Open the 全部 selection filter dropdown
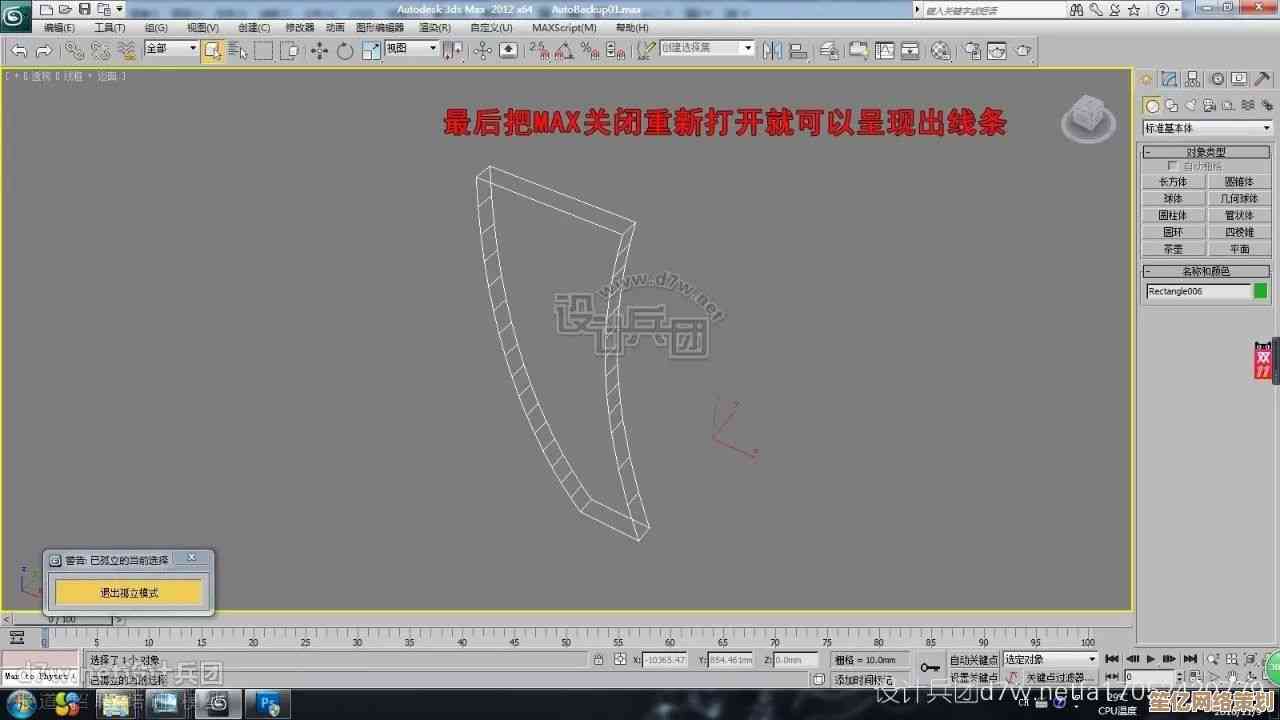Viewport: 1280px width, 720px height. pyautogui.click(x=171, y=49)
